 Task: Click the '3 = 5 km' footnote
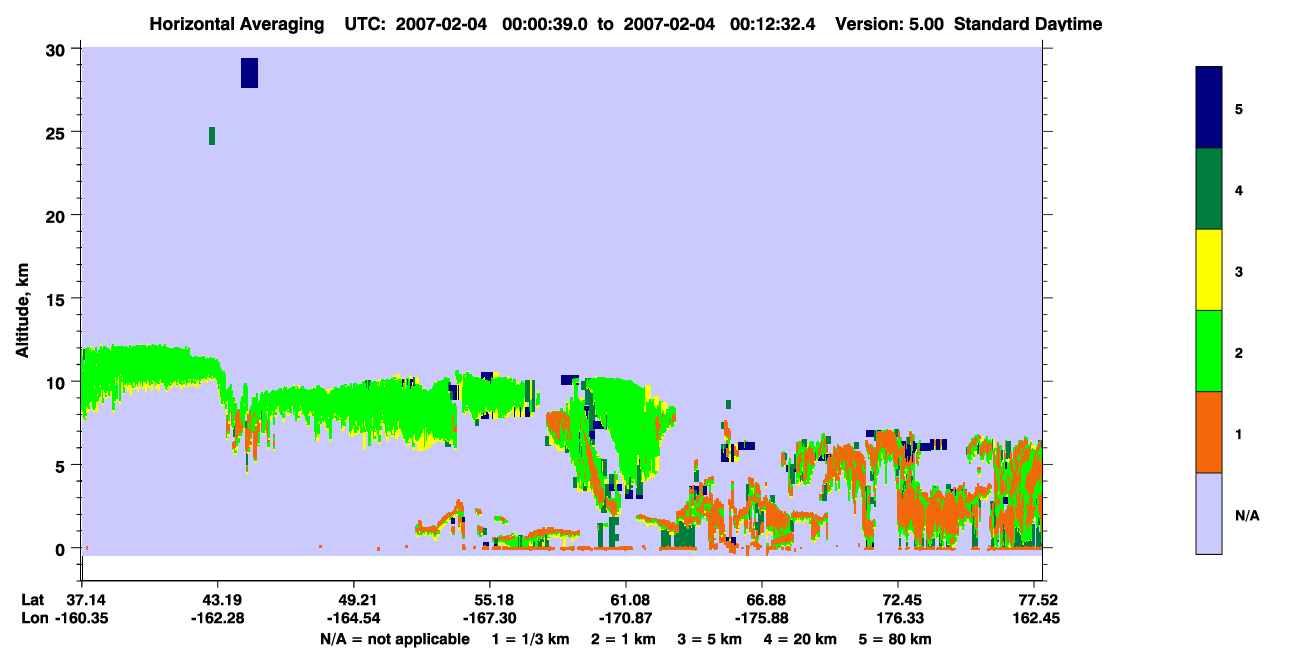pyautogui.click(x=709, y=639)
